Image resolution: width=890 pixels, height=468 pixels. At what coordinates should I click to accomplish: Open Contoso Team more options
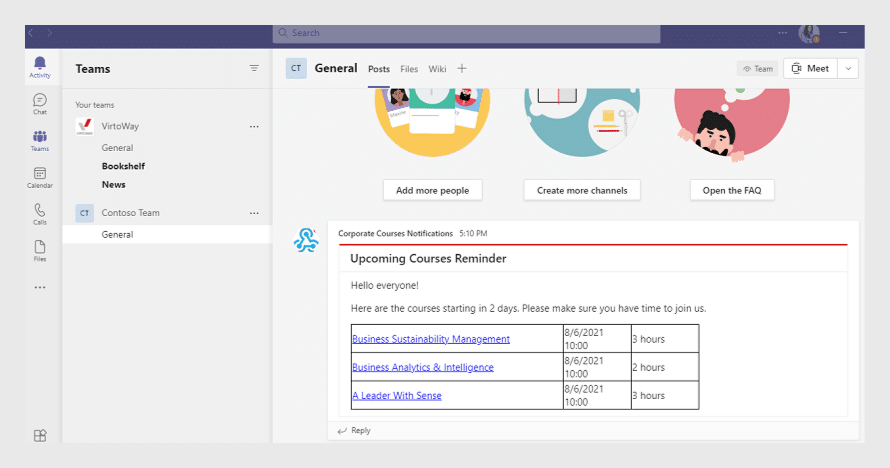point(254,213)
